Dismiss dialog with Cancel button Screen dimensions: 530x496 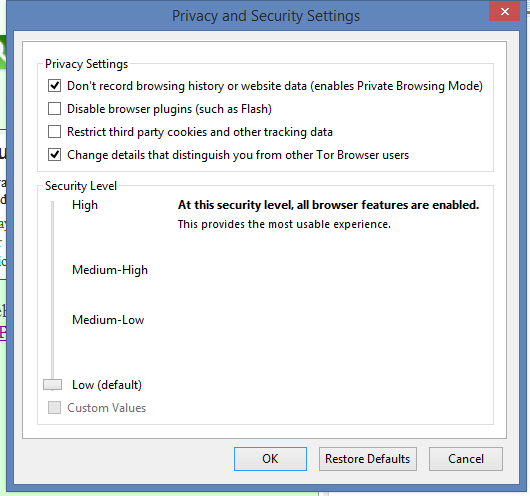tap(466, 459)
